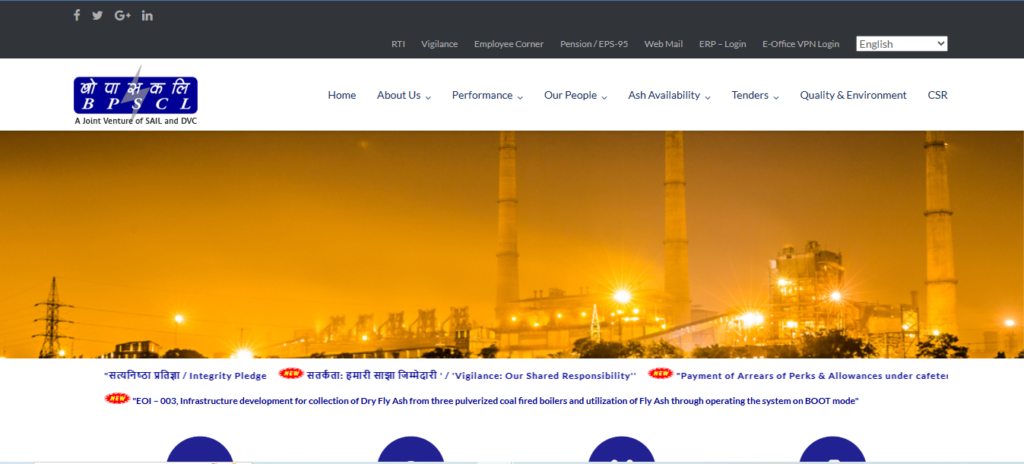Open the Tenders dropdown menu

tap(755, 95)
